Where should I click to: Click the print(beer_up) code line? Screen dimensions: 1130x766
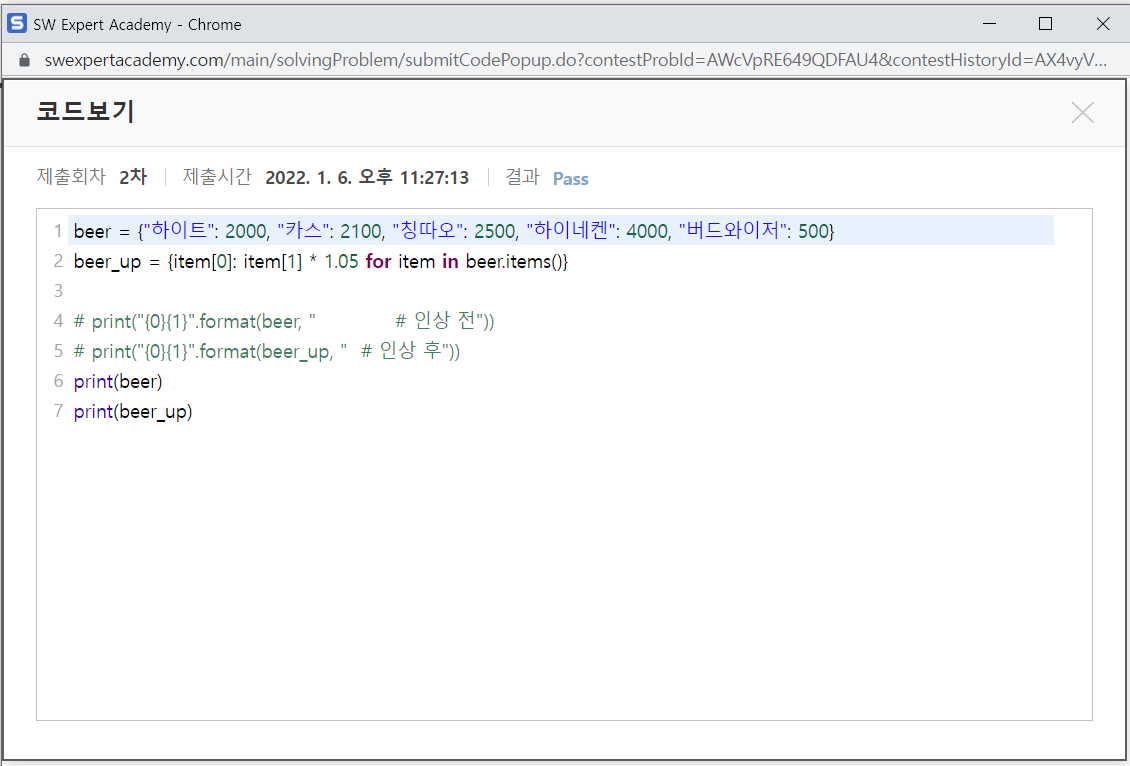pyautogui.click(x=133, y=411)
